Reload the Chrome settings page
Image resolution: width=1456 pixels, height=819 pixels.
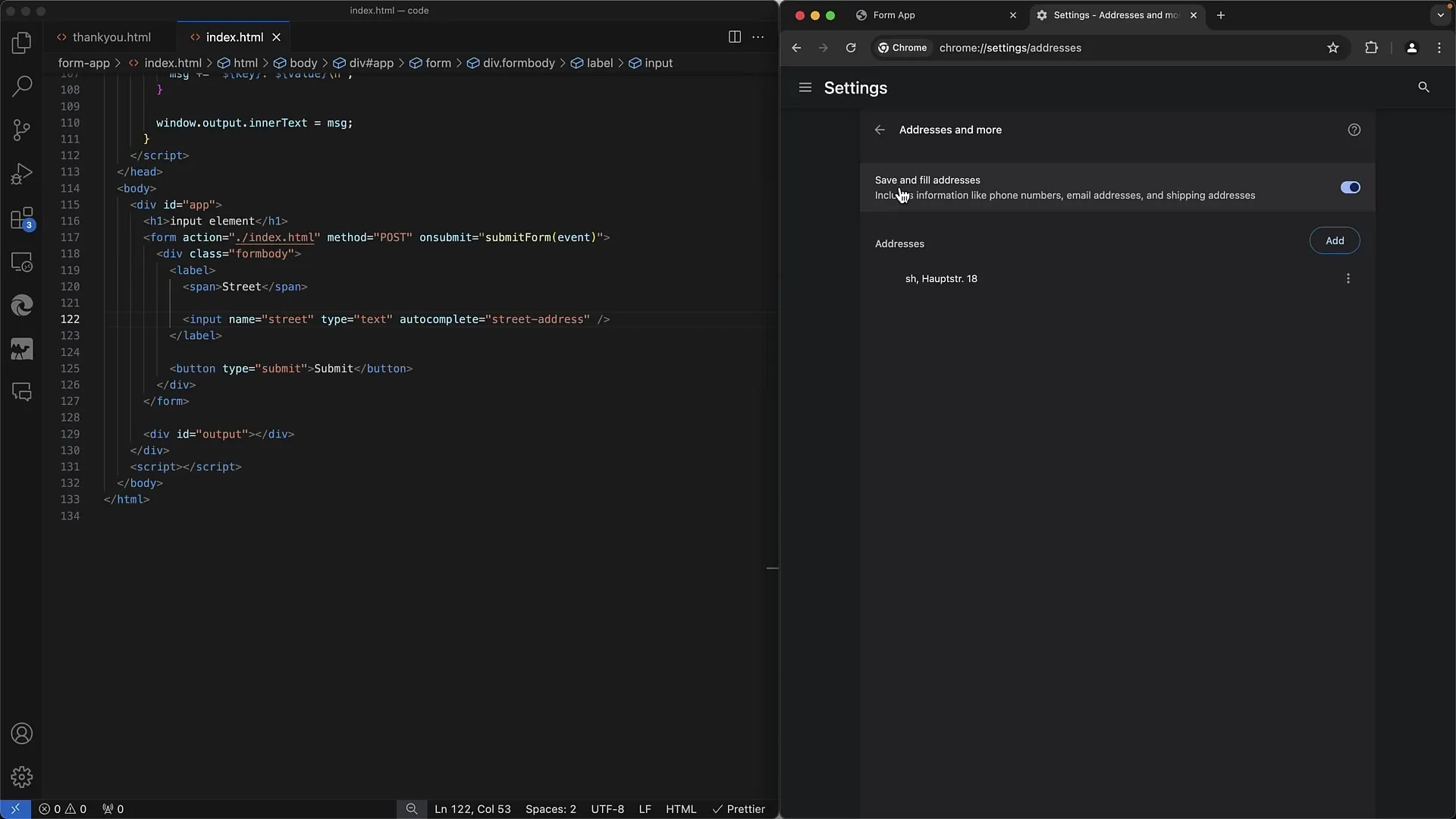(851, 48)
